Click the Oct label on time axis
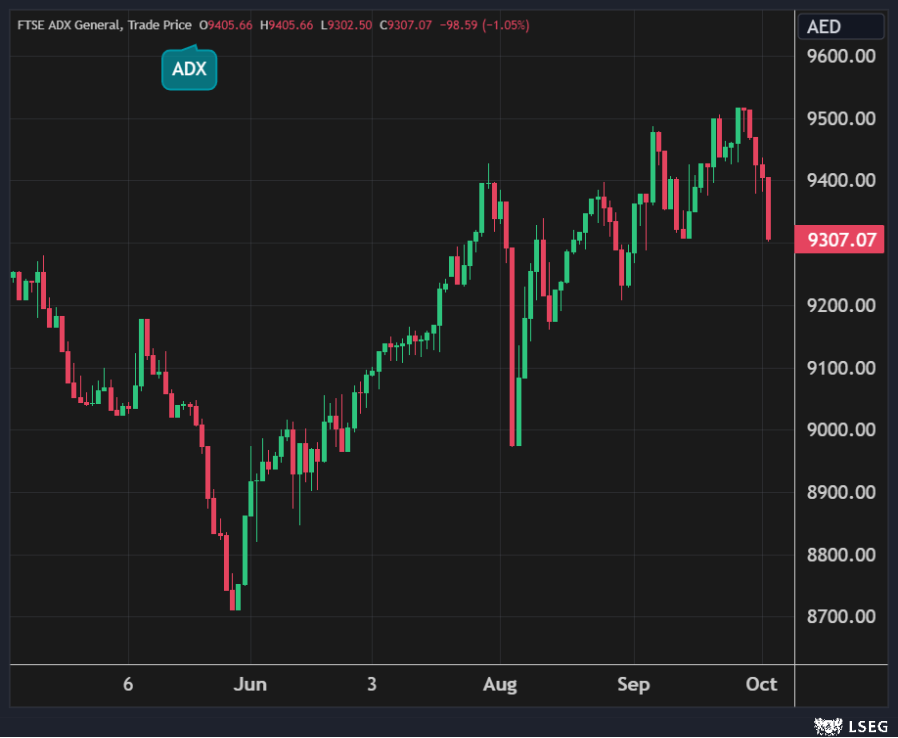The height and width of the screenshot is (738, 898). (x=762, y=685)
